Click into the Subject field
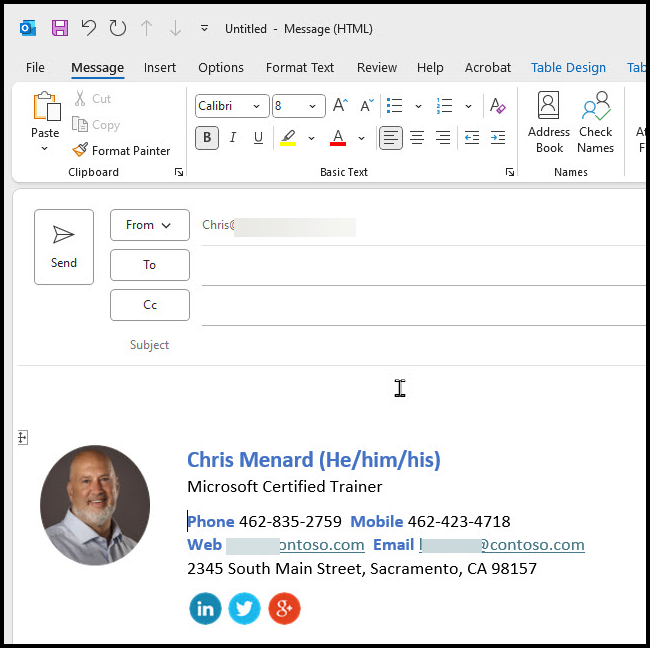Image resolution: width=650 pixels, height=648 pixels. tap(423, 345)
